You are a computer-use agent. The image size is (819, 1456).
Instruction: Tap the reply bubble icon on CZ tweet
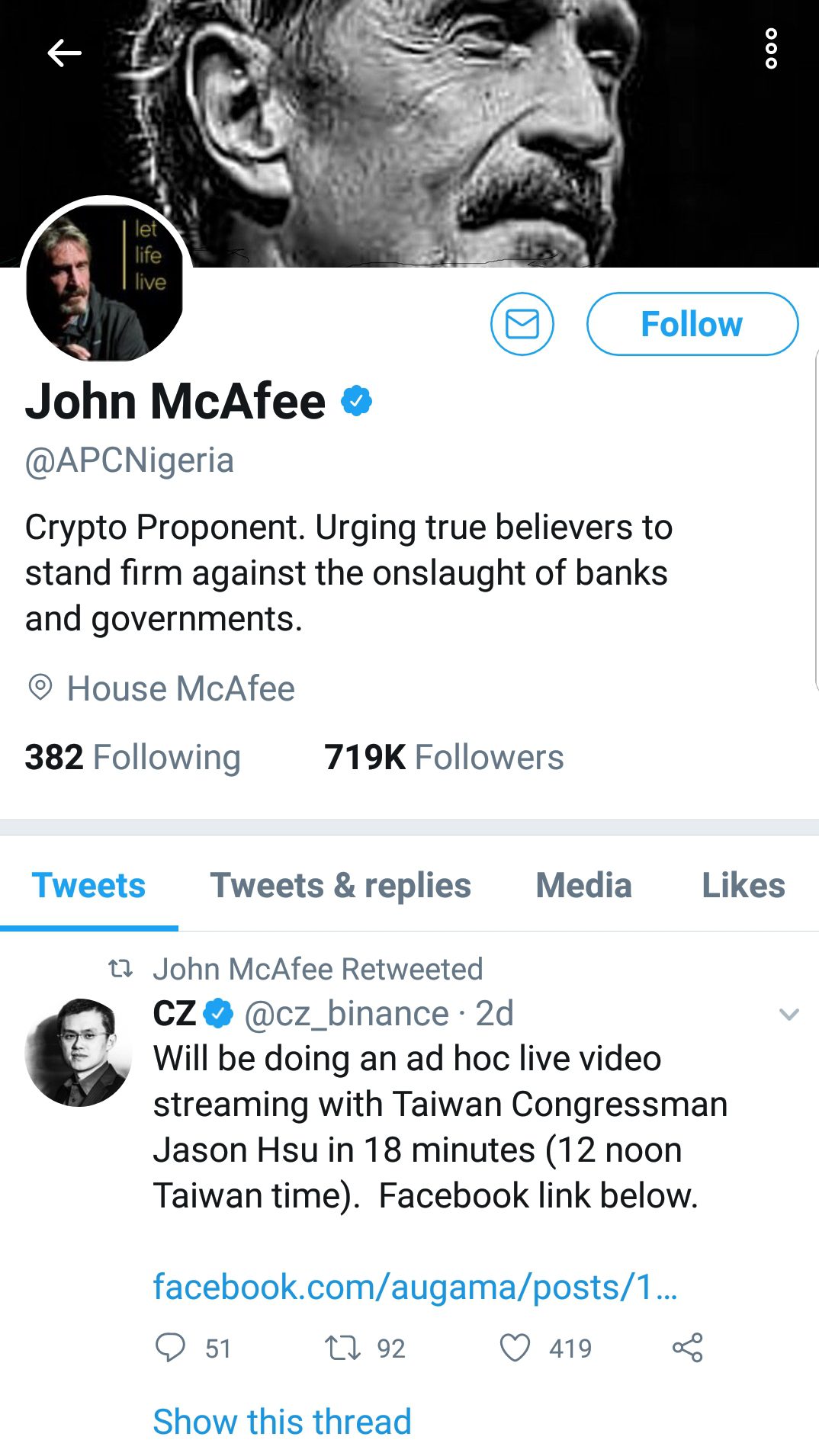click(x=170, y=1348)
